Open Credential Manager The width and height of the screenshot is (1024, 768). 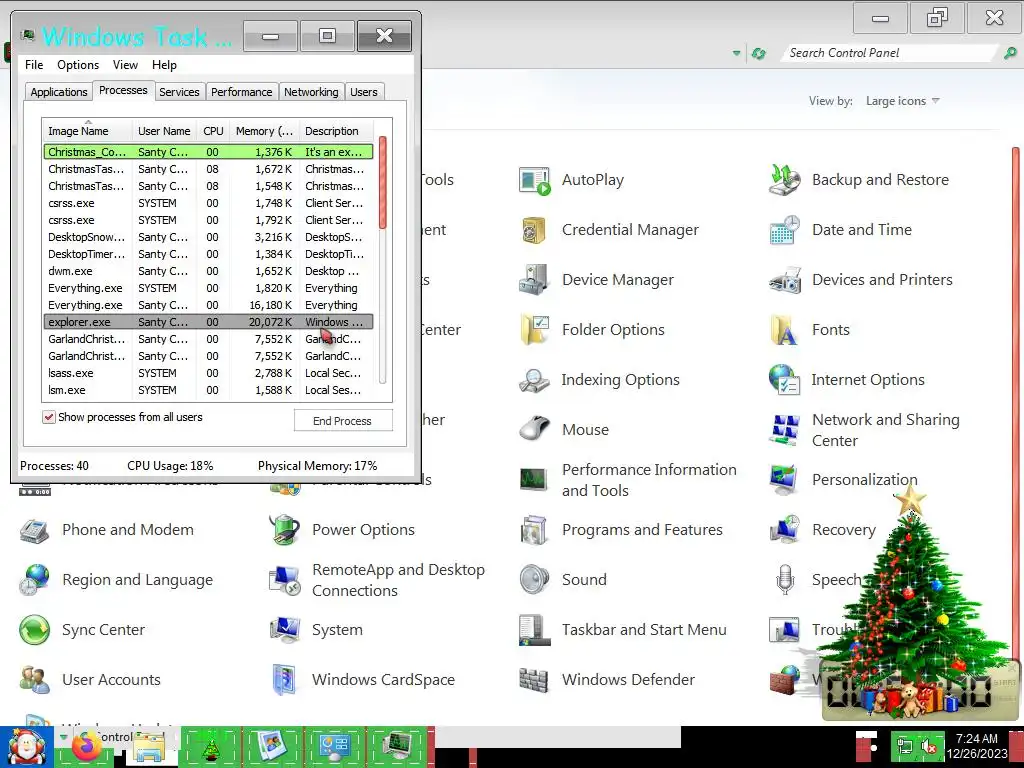[609, 230]
